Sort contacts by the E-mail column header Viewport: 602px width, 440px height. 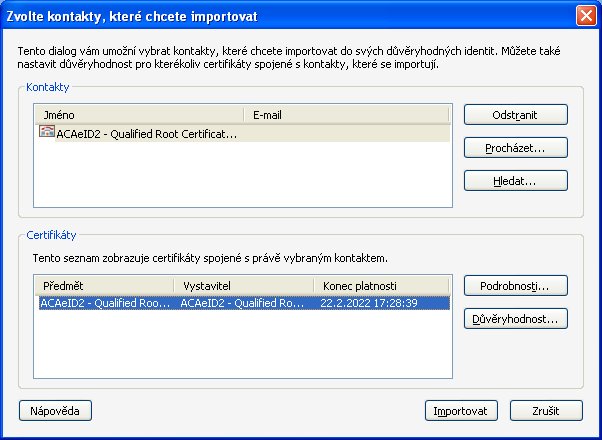click(346, 115)
